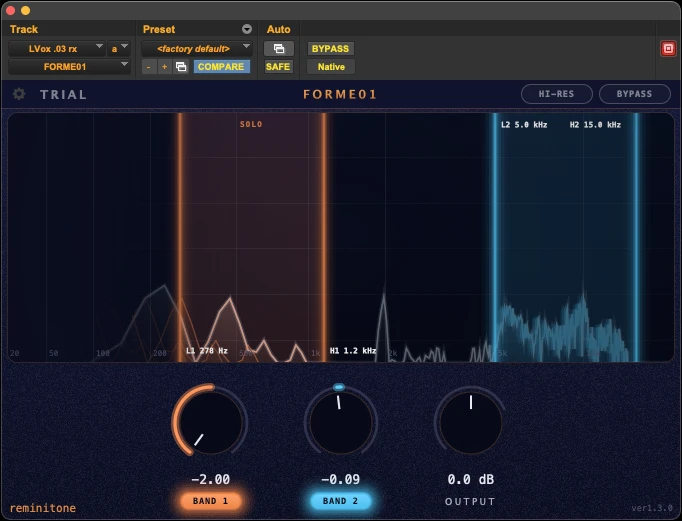Select the previous preset minus button
Viewport: 682px width, 521px height.
pyautogui.click(x=149, y=67)
